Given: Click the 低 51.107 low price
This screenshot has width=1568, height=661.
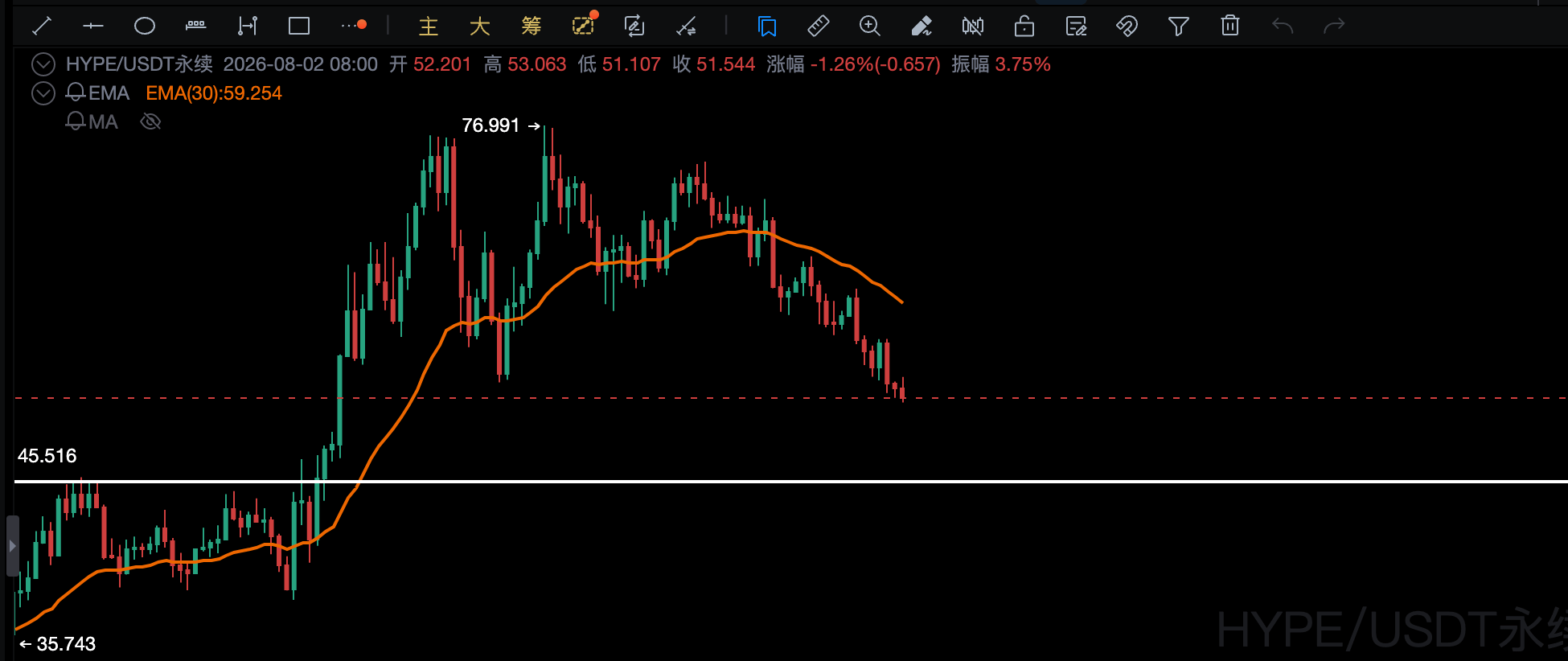Looking at the screenshot, I should [x=619, y=64].
